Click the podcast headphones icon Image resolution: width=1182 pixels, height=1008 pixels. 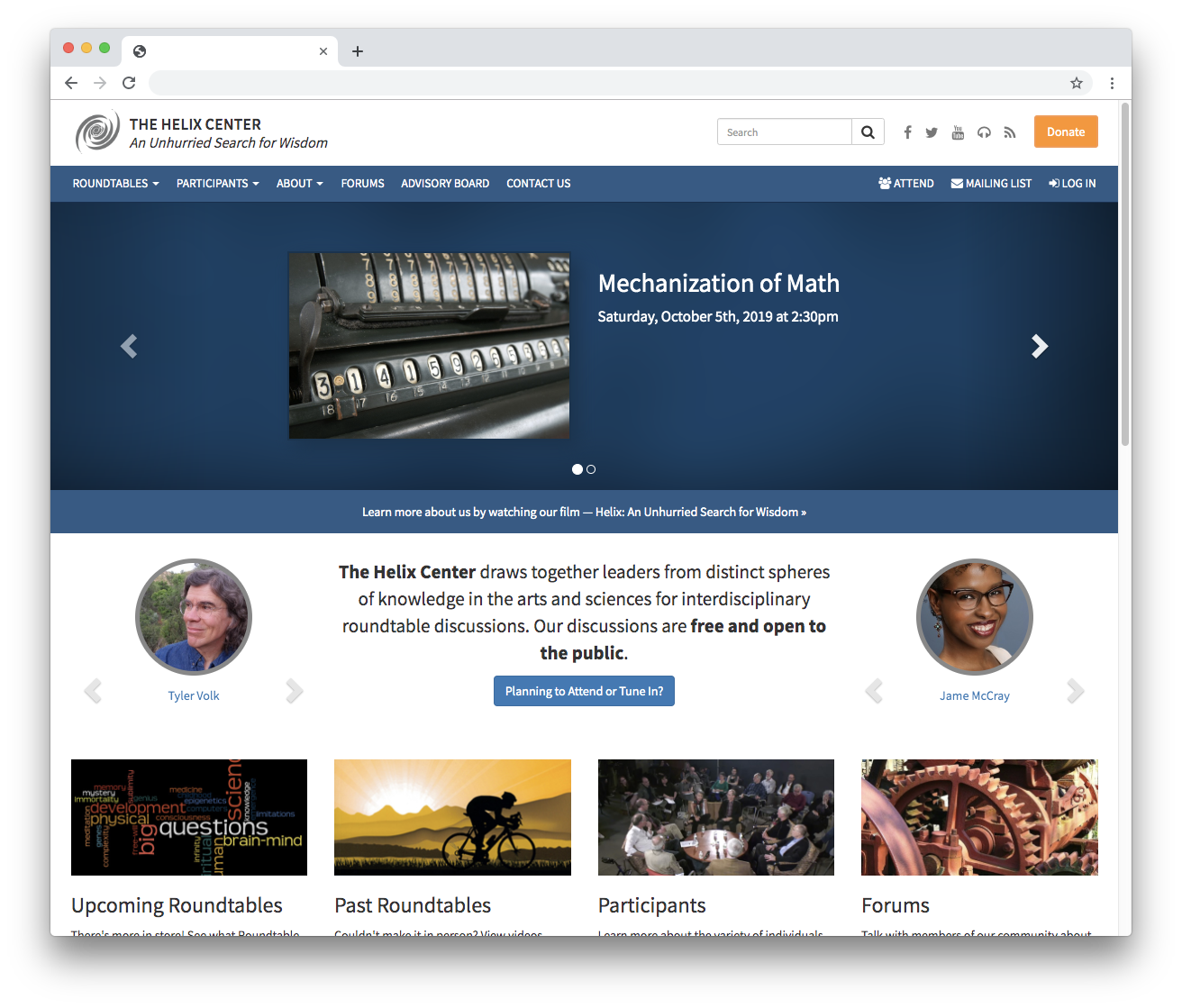(x=984, y=132)
